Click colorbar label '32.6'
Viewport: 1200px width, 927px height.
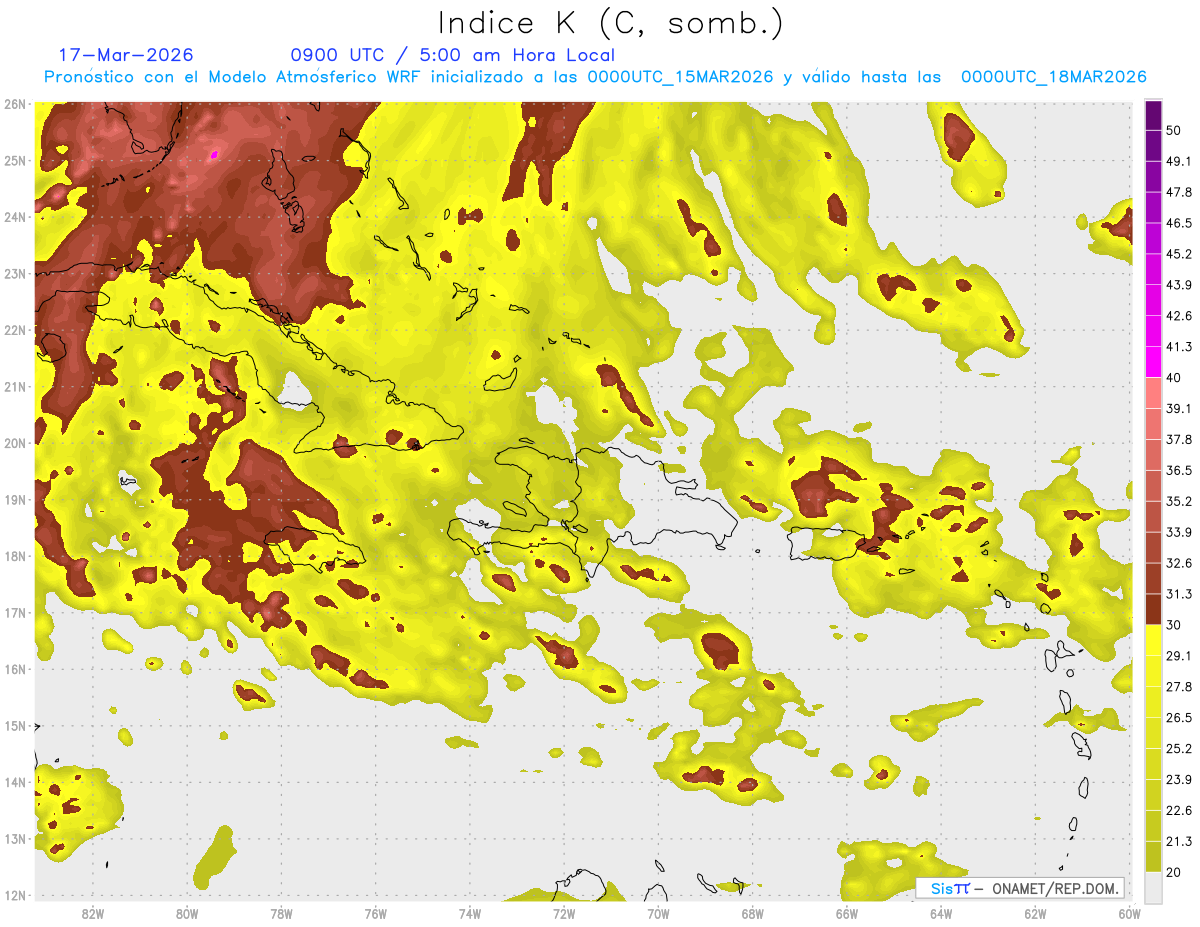[x=1179, y=563]
